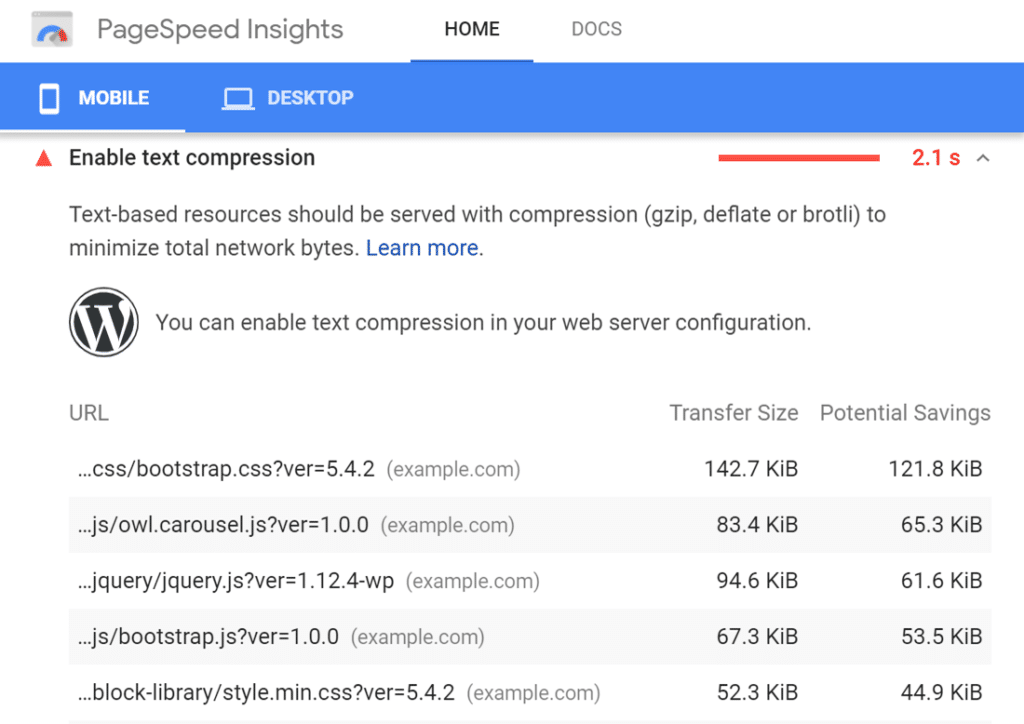
Task: Click the PageSpeed Insights gauge logo
Action: tap(53, 30)
